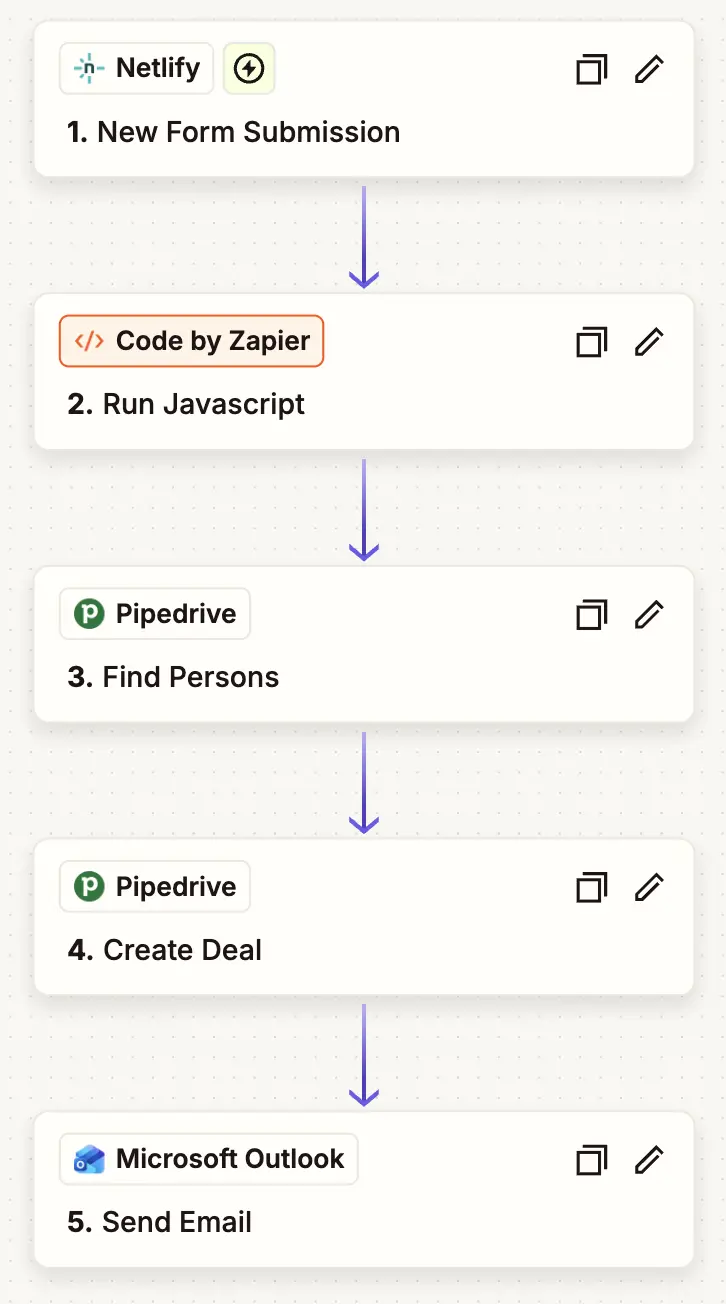Click the copy icon on the Find Persons step

591,614
